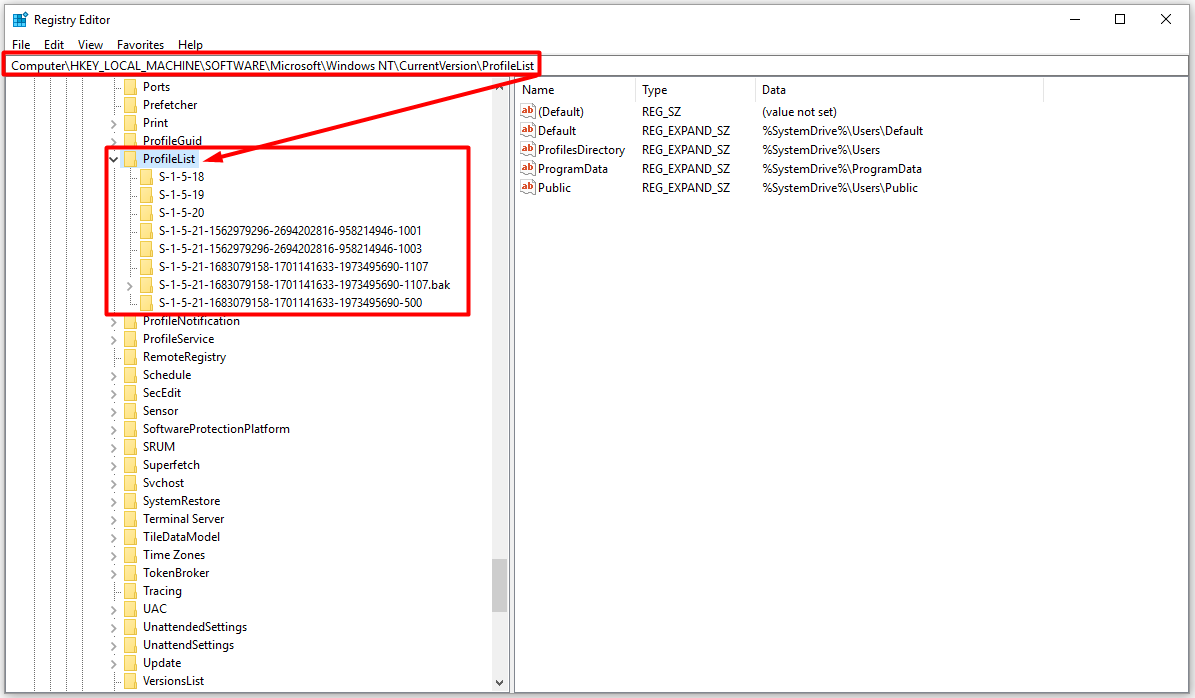The image size is (1195, 698).
Task: Select the key ending in 958214946-1003
Action: tap(290, 248)
